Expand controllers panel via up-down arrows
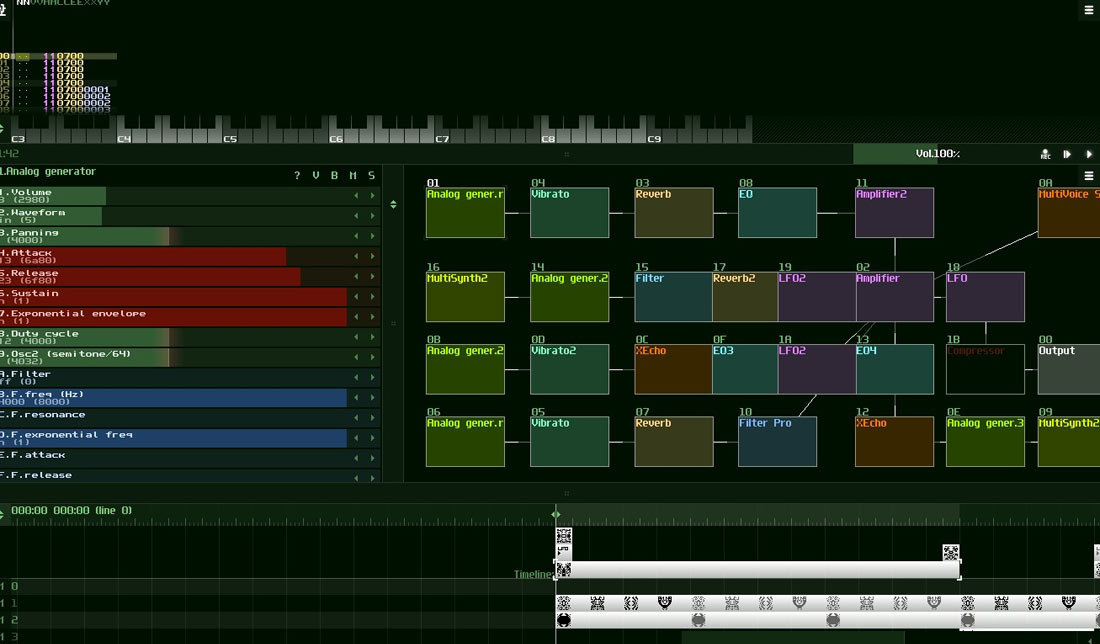The width and height of the screenshot is (1100, 644). point(393,204)
